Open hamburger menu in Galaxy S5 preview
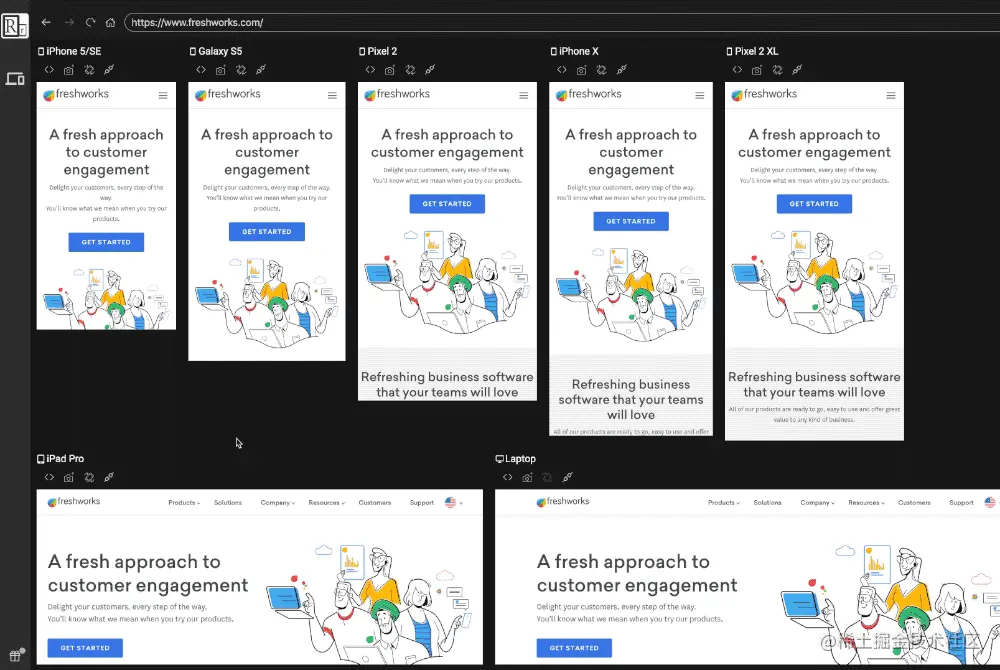This screenshot has width=1000, height=670. [x=332, y=96]
